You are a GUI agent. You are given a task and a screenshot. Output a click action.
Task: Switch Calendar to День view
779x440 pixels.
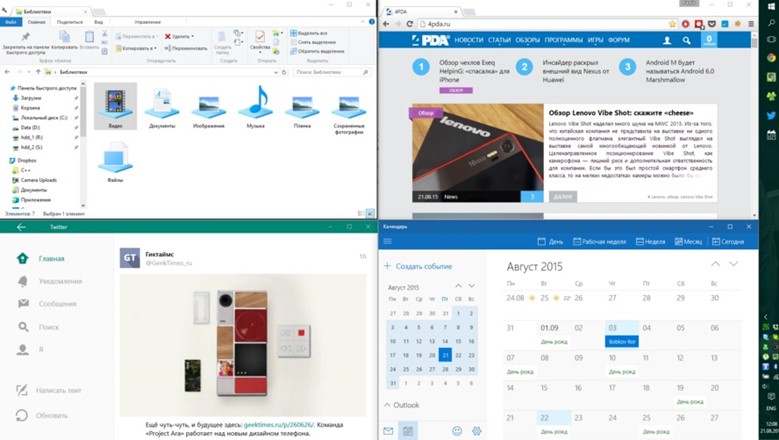click(x=550, y=242)
